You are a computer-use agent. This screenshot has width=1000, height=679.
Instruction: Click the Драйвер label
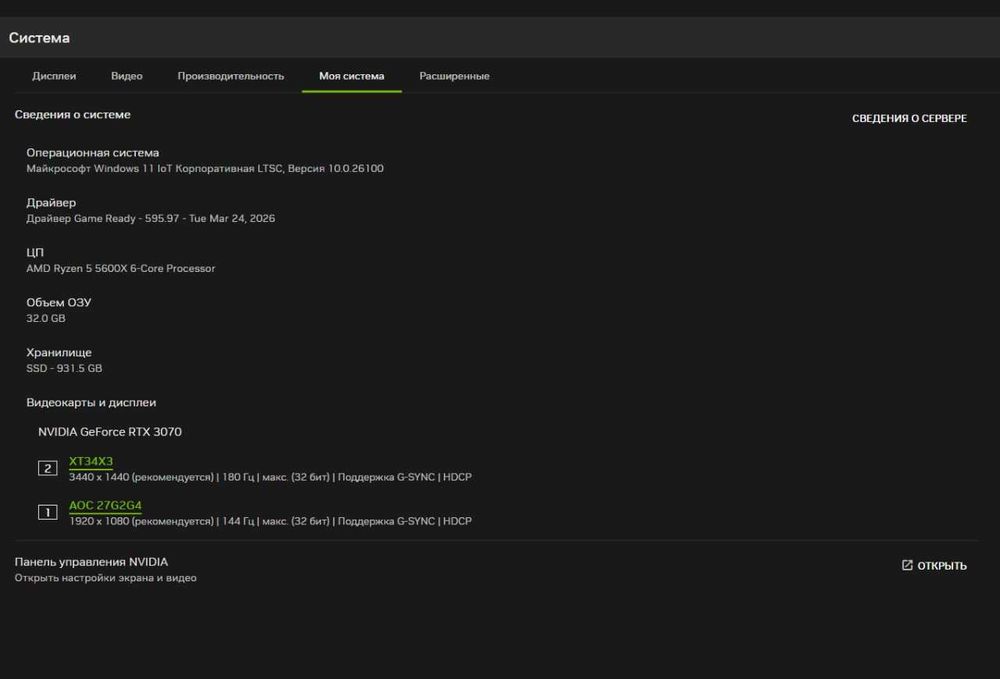point(51,202)
